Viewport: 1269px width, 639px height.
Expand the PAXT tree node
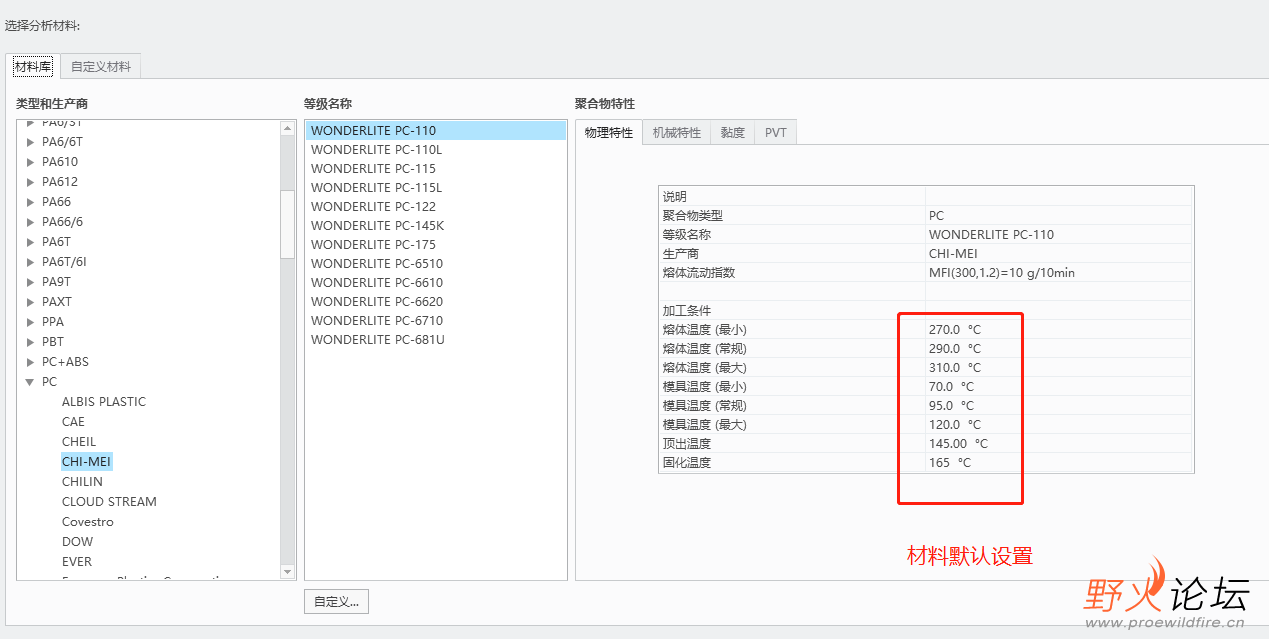[30, 302]
